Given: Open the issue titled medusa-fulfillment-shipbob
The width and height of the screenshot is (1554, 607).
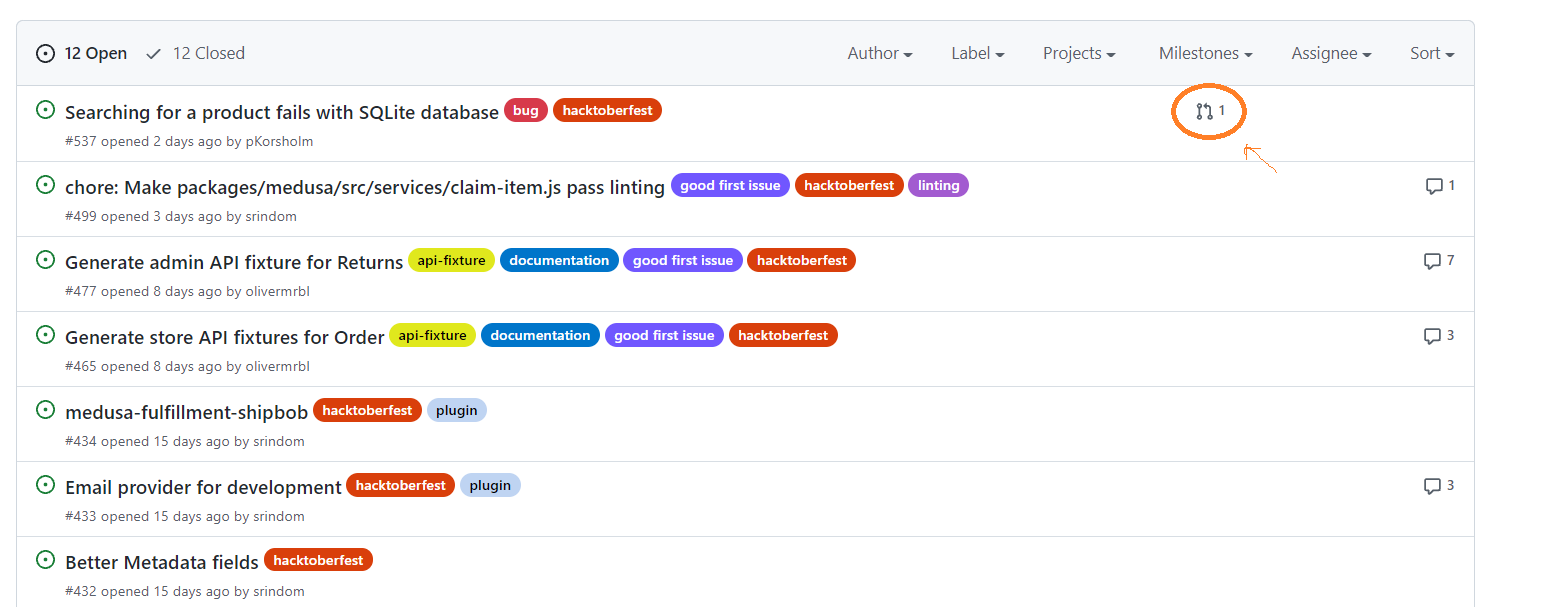Looking at the screenshot, I should click(x=187, y=412).
